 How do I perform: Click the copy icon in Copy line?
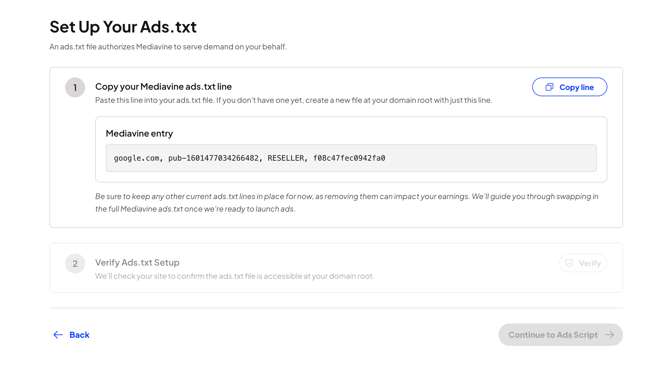tap(549, 87)
